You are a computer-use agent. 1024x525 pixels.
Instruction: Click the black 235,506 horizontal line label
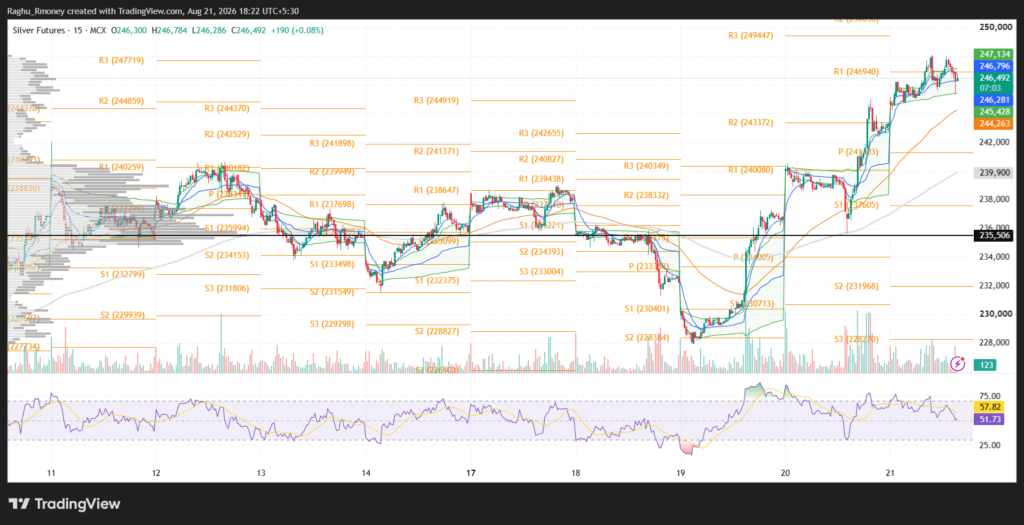pyautogui.click(x=993, y=235)
